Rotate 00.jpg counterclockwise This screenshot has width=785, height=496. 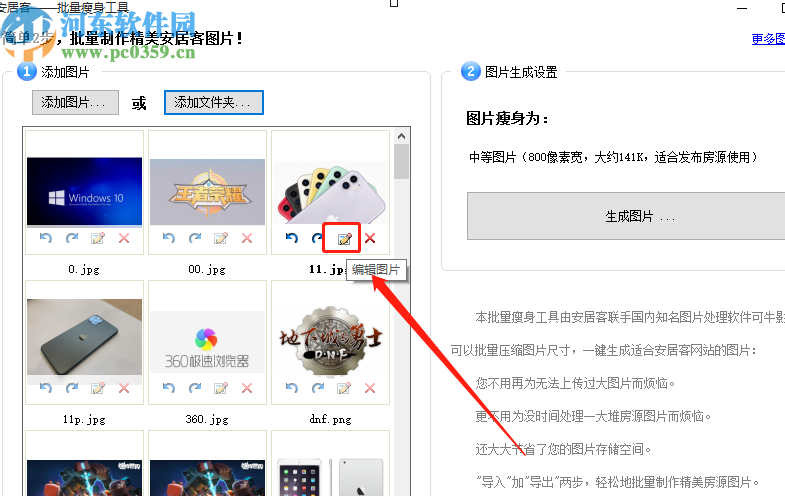pos(169,238)
